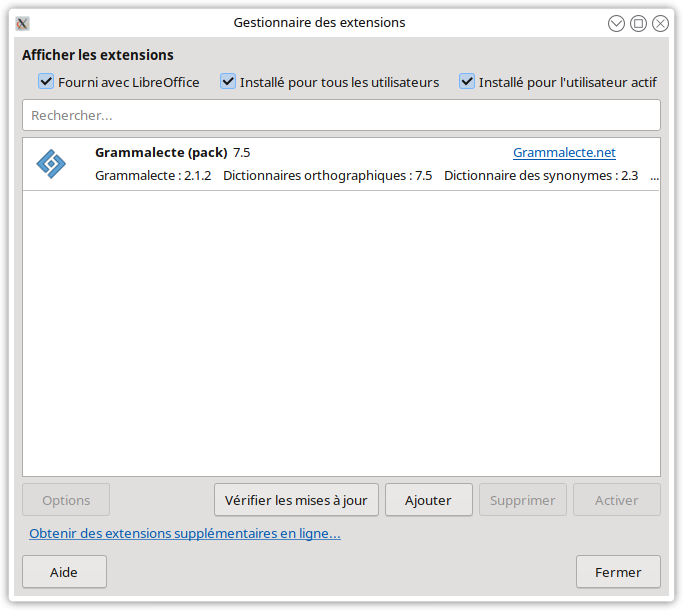
Task: Open help with the Aide button
Action: pos(64,572)
